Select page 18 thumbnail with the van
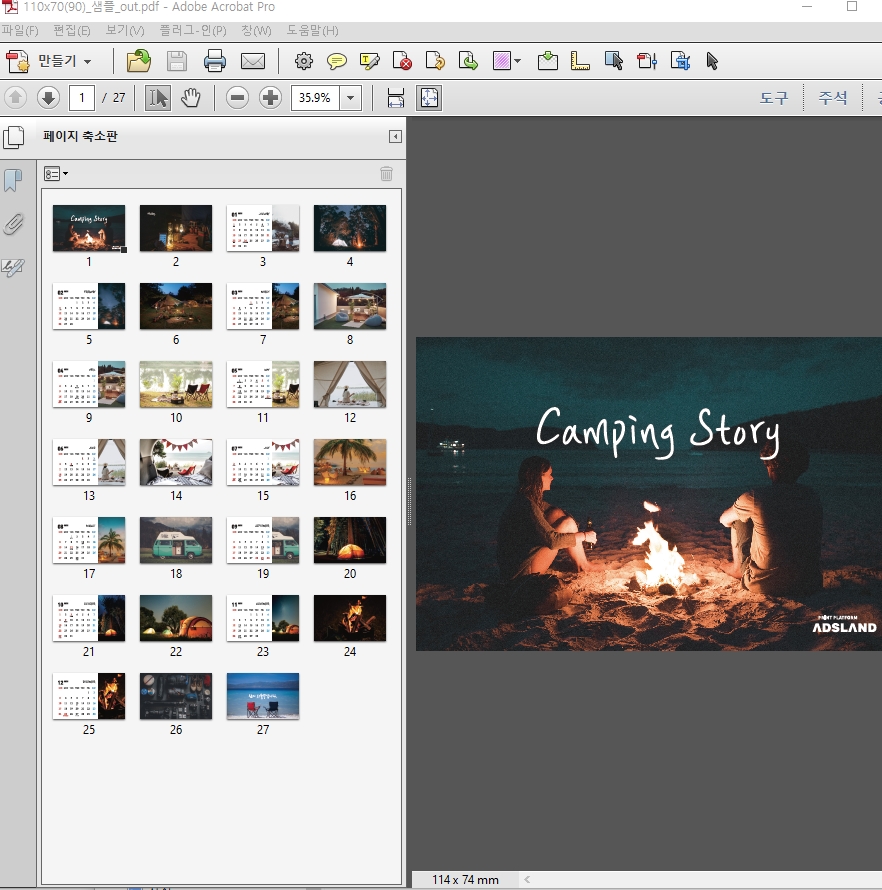This screenshot has height=890, width=882. click(176, 540)
